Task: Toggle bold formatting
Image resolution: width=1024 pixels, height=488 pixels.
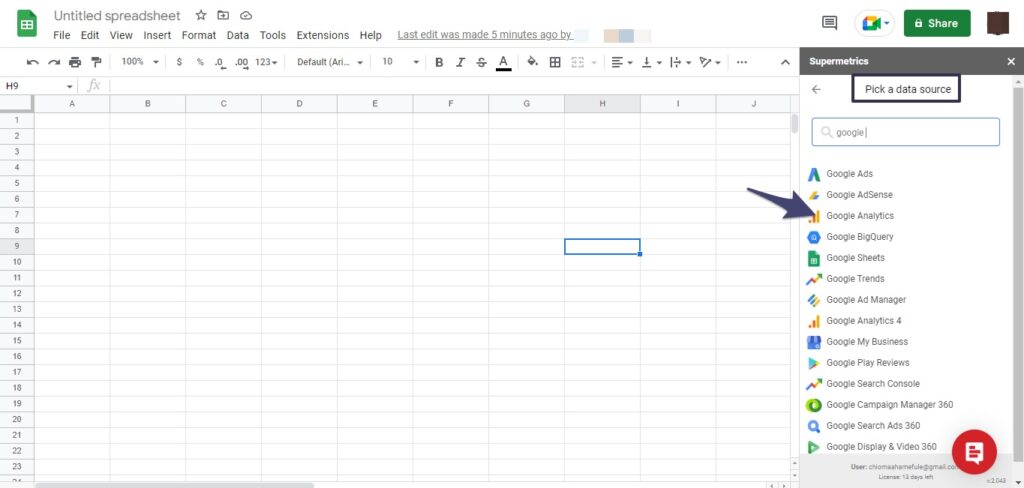Action: [439, 62]
